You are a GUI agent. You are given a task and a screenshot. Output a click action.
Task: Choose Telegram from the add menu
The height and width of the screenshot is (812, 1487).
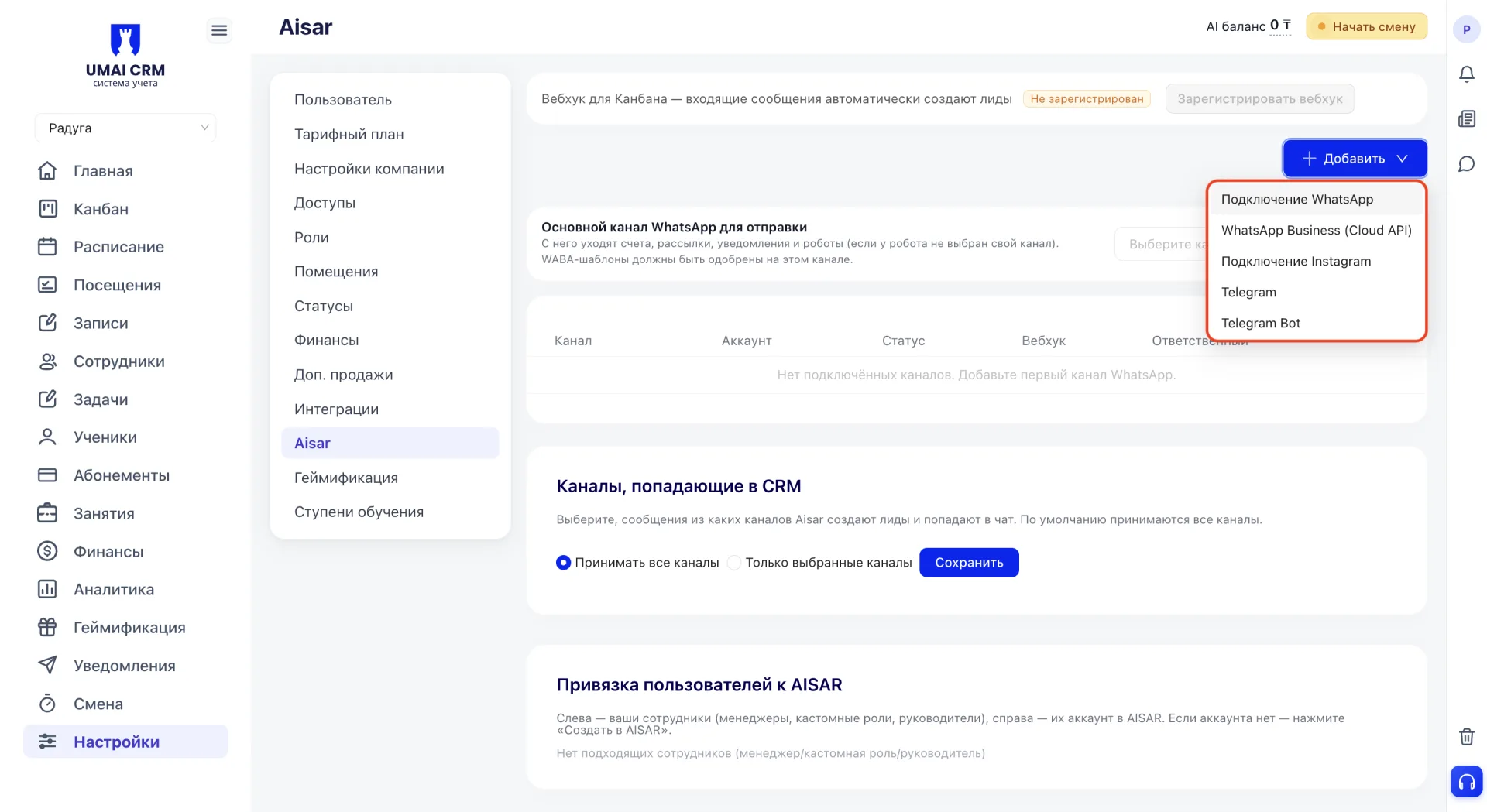click(x=1317, y=292)
